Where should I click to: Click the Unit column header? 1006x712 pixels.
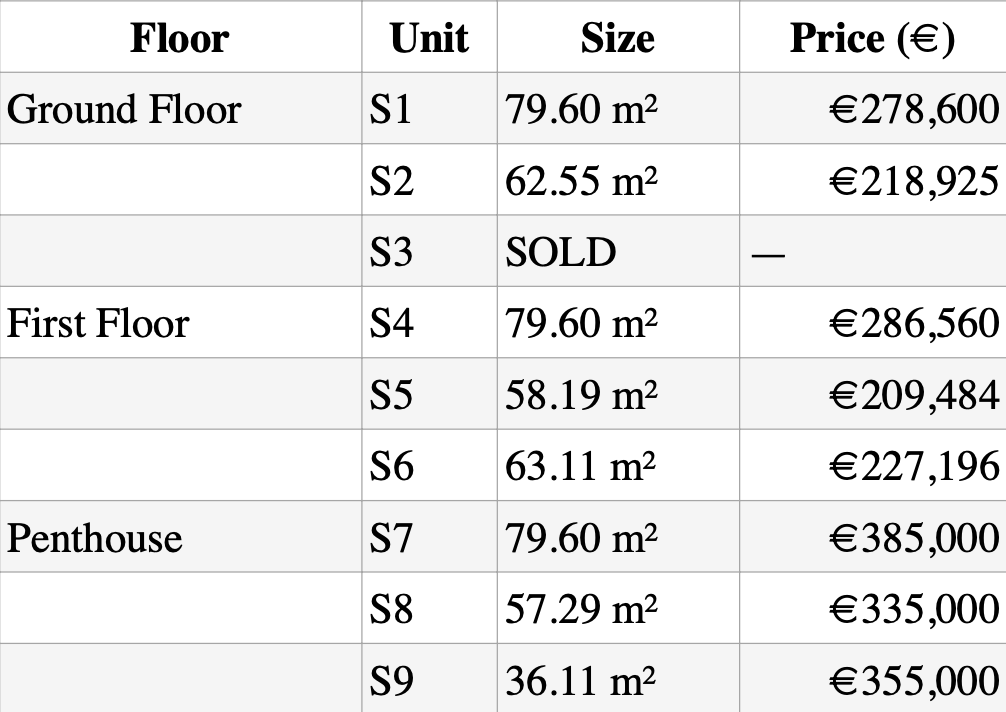click(x=429, y=38)
